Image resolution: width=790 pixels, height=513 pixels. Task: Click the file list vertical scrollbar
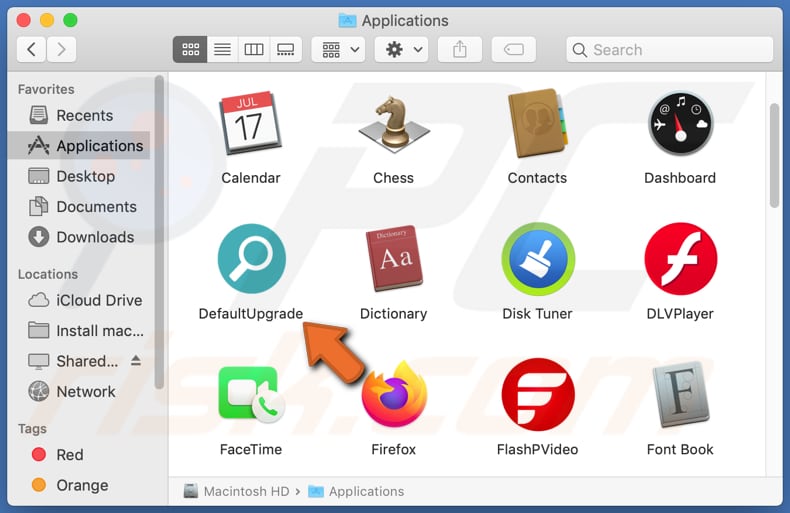pyautogui.click(x=774, y=155)
